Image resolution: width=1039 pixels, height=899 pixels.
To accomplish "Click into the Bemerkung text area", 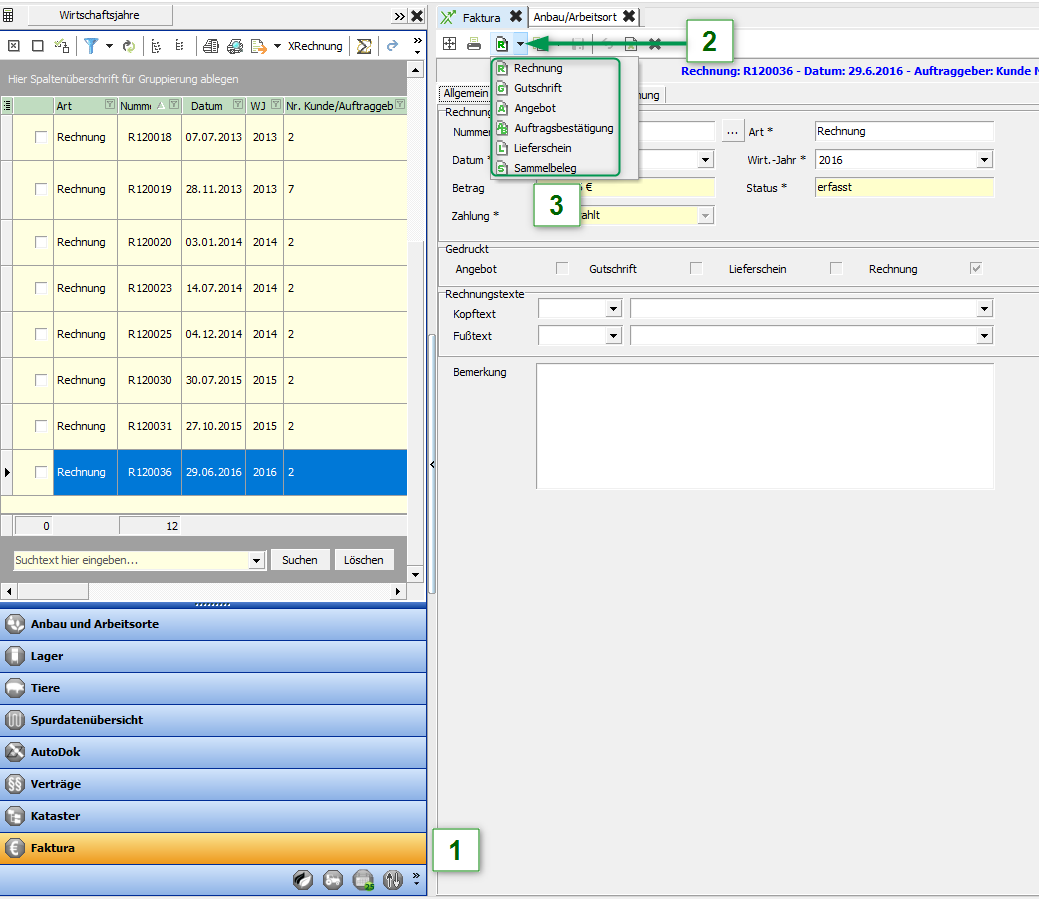I will pyautogui.click(x=764, y=425).
